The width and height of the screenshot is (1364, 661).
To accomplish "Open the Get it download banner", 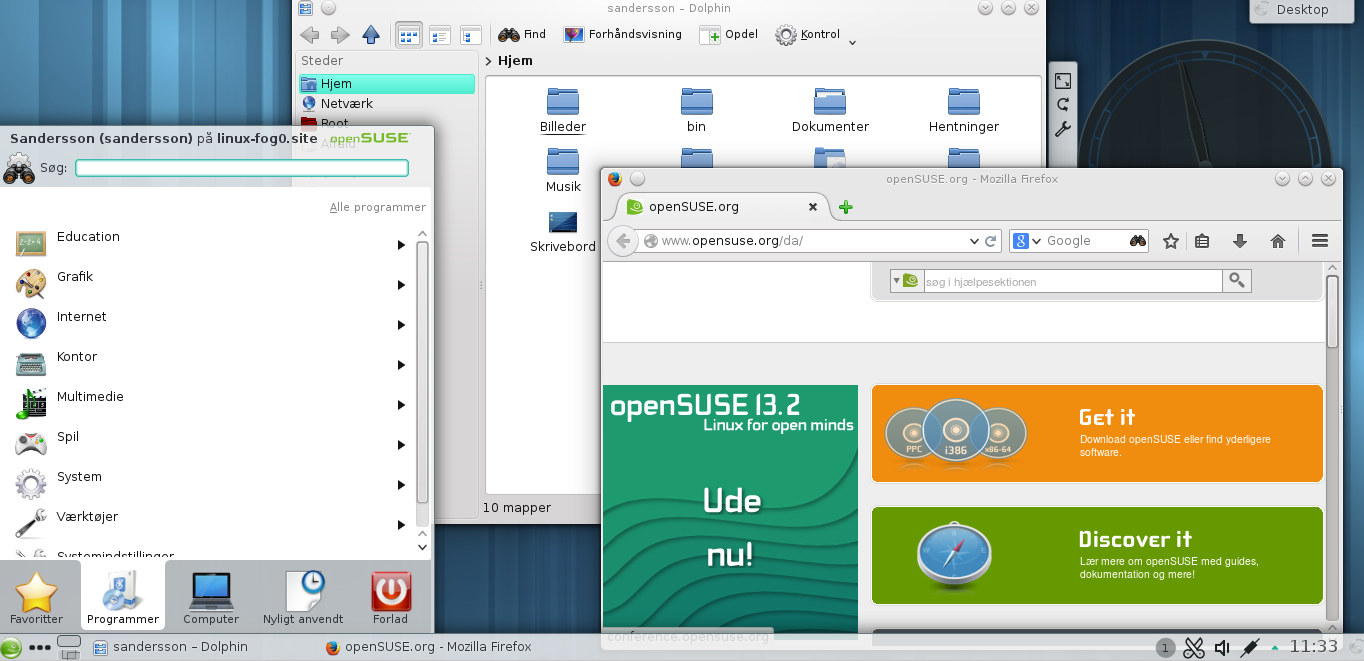I will click(1097, 434).
